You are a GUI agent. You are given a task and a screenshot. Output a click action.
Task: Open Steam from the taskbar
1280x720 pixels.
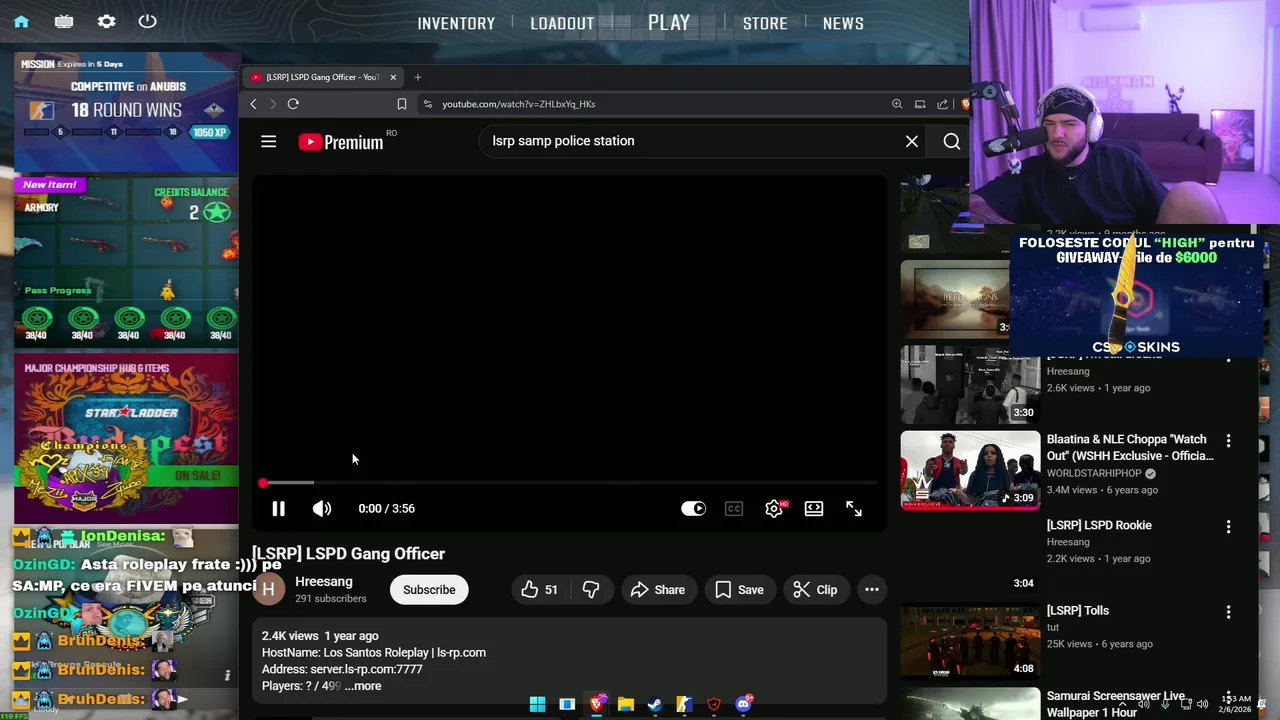654,704
